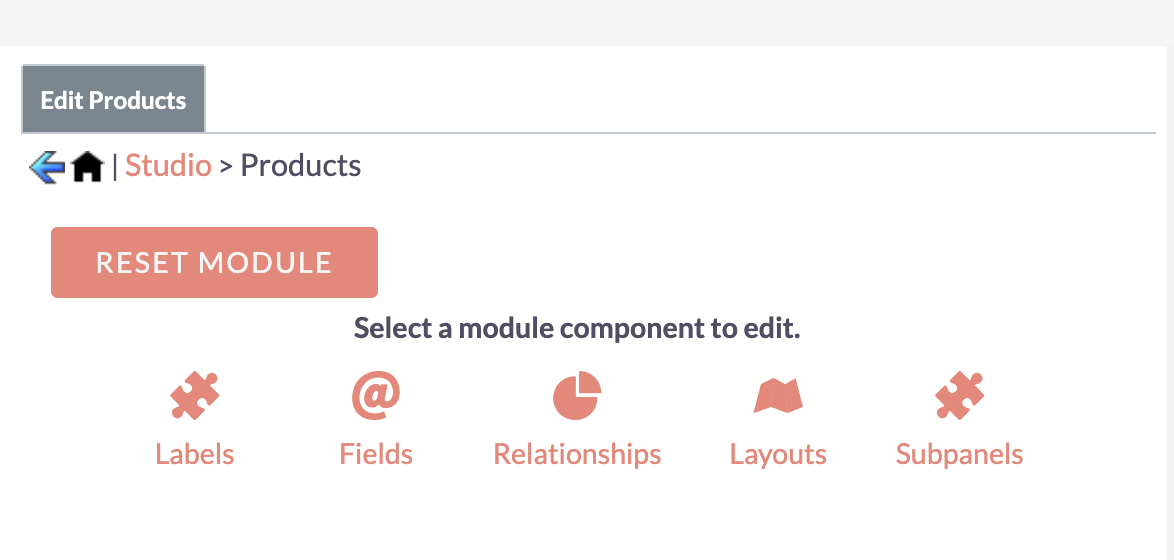Click the Products breadcrumb text

tap(300, 165)
